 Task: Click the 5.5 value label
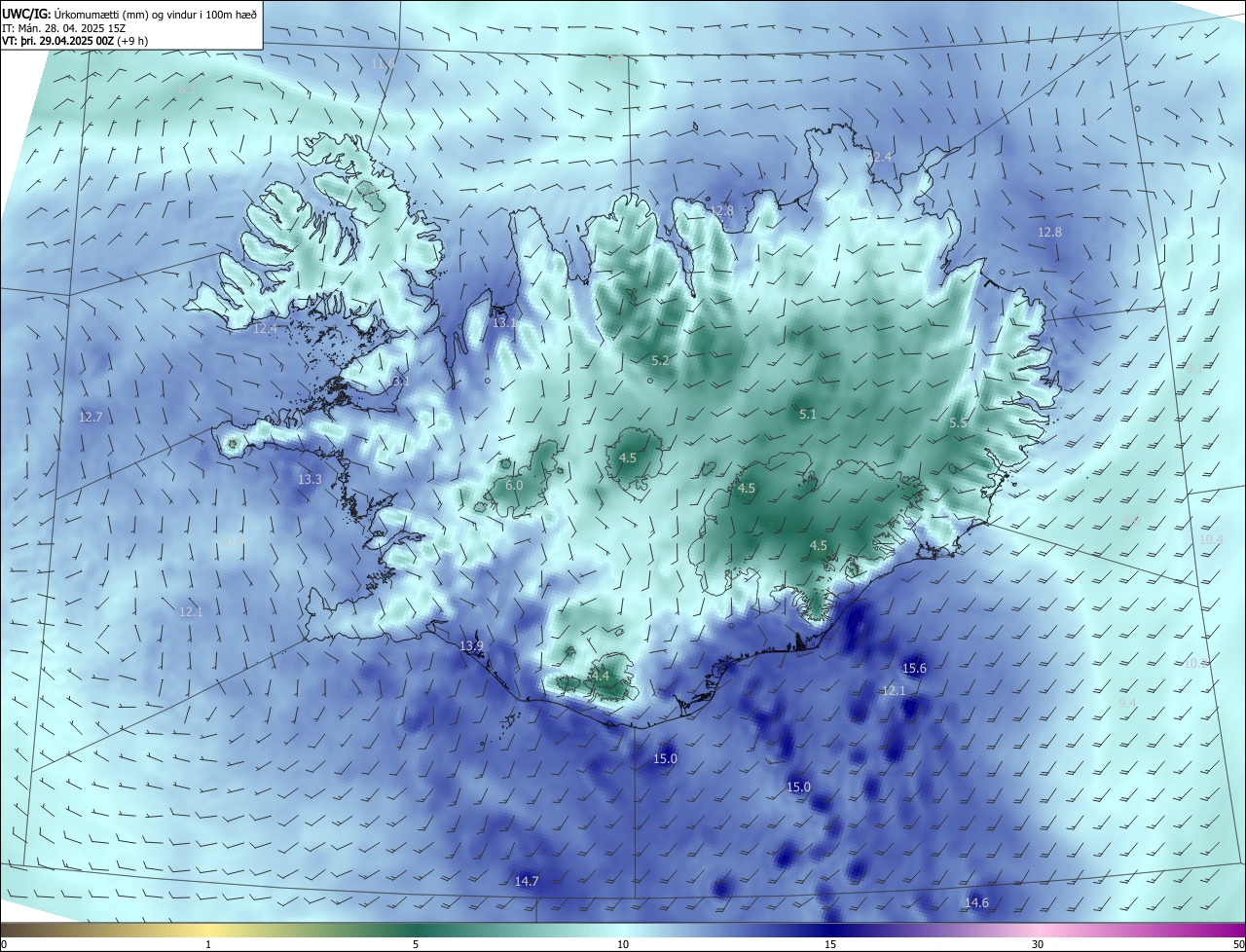point(958,423)
